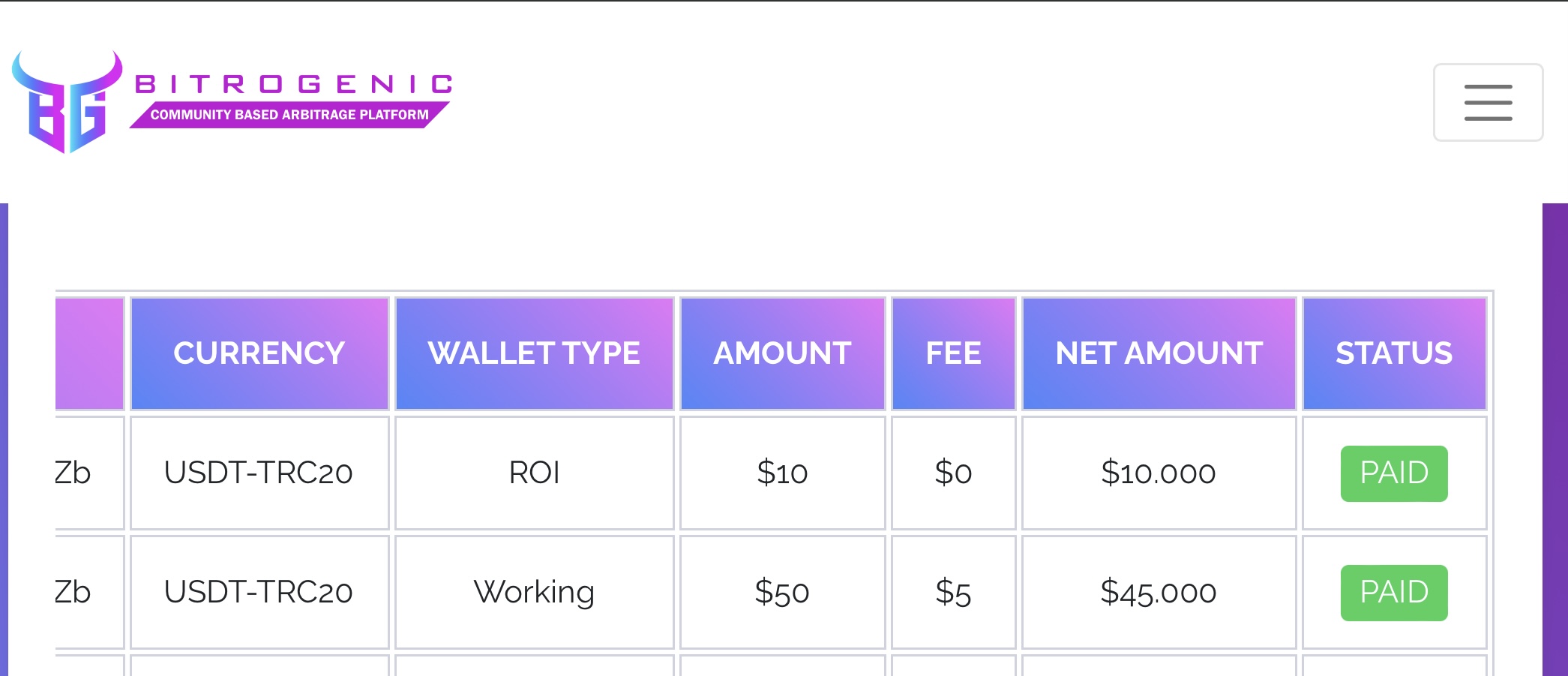Click the AMOUNT column header
Screen dimensions: 1568x676
[782, 353]
